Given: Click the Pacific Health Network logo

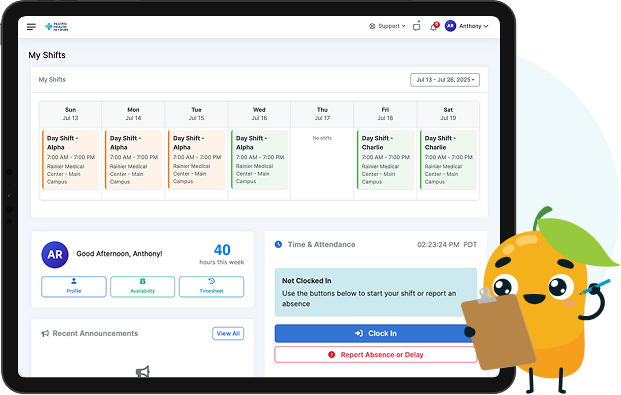Looking at the screenshot, I should tap(57, 27).
